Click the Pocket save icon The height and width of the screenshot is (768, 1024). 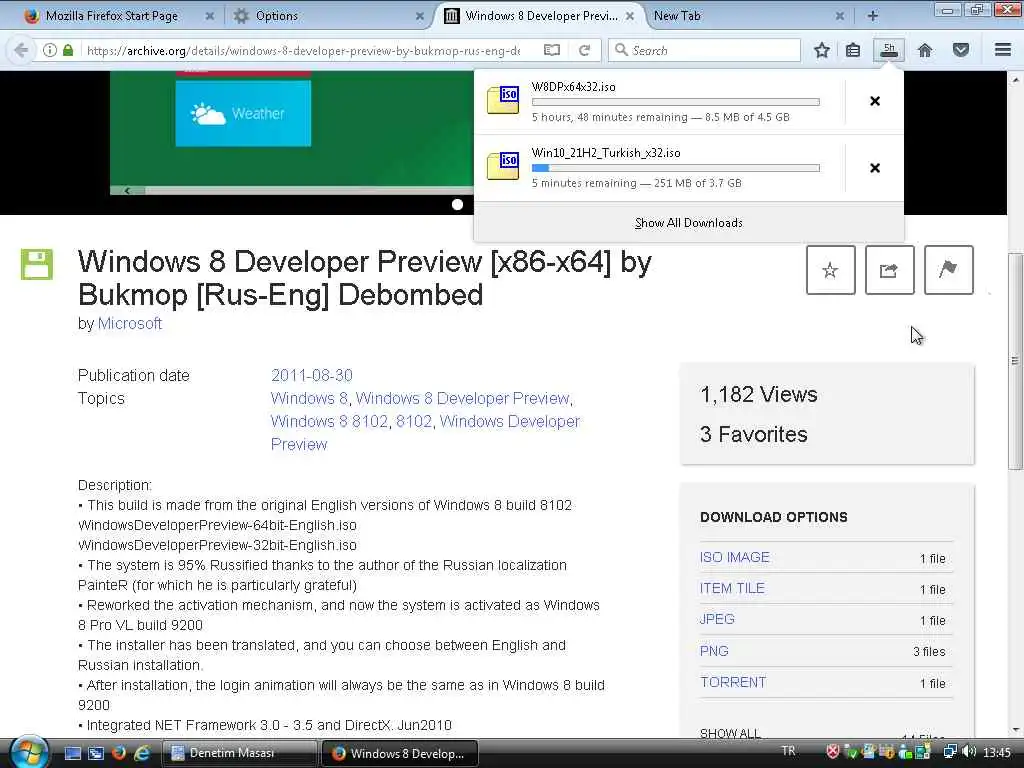click(x=961, y=50)
